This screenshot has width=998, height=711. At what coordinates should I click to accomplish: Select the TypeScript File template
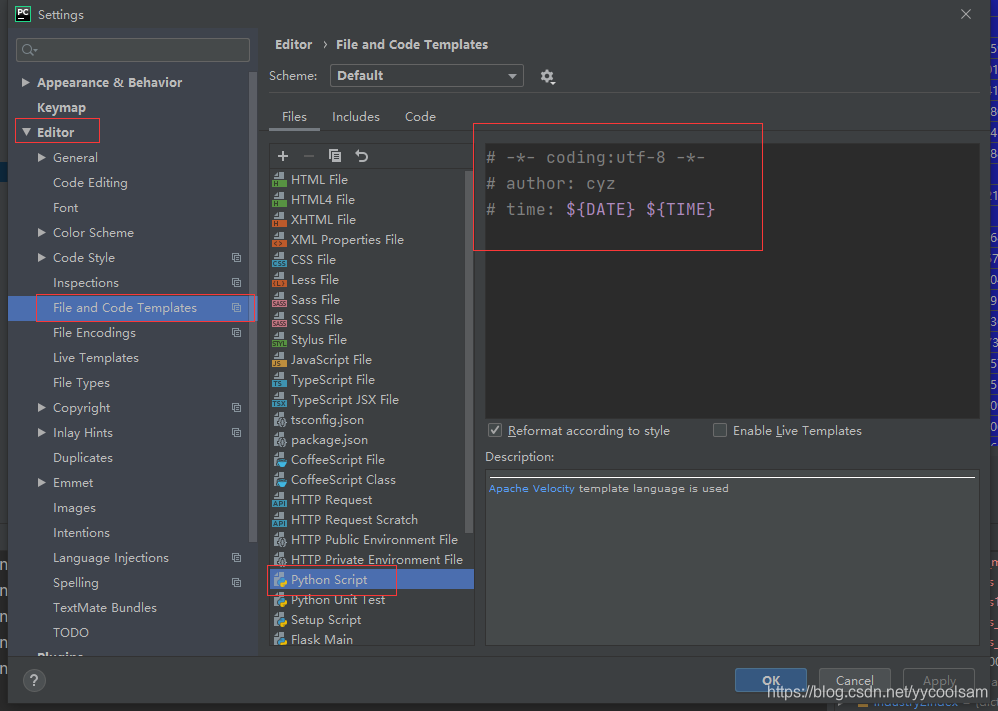pyautogui.click(x=372, y=379)
